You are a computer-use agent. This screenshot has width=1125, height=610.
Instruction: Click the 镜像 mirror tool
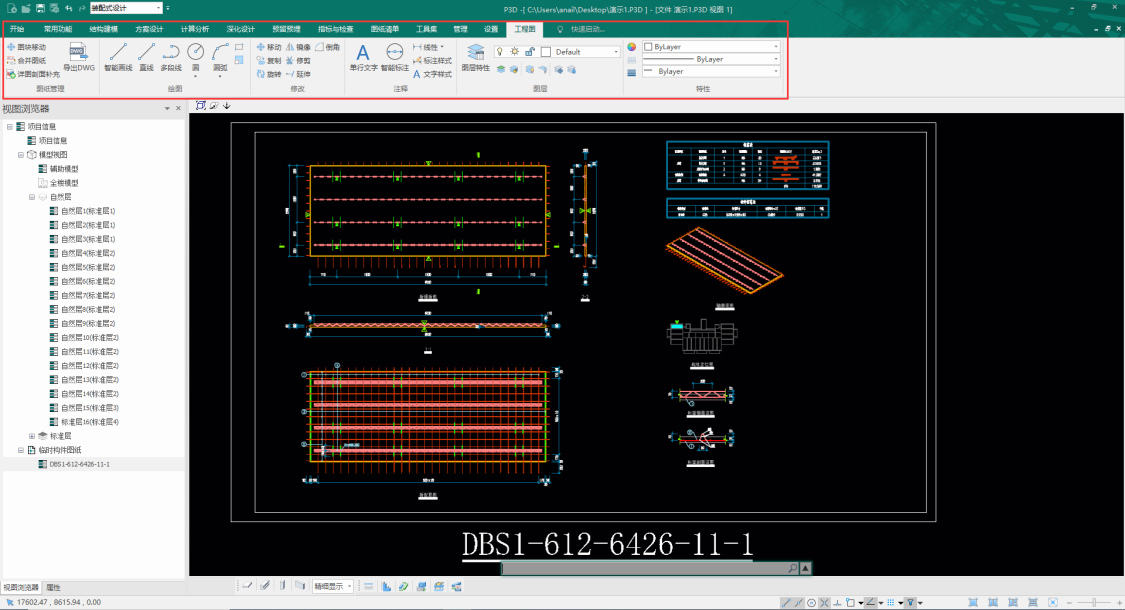(x=298, y=47)
